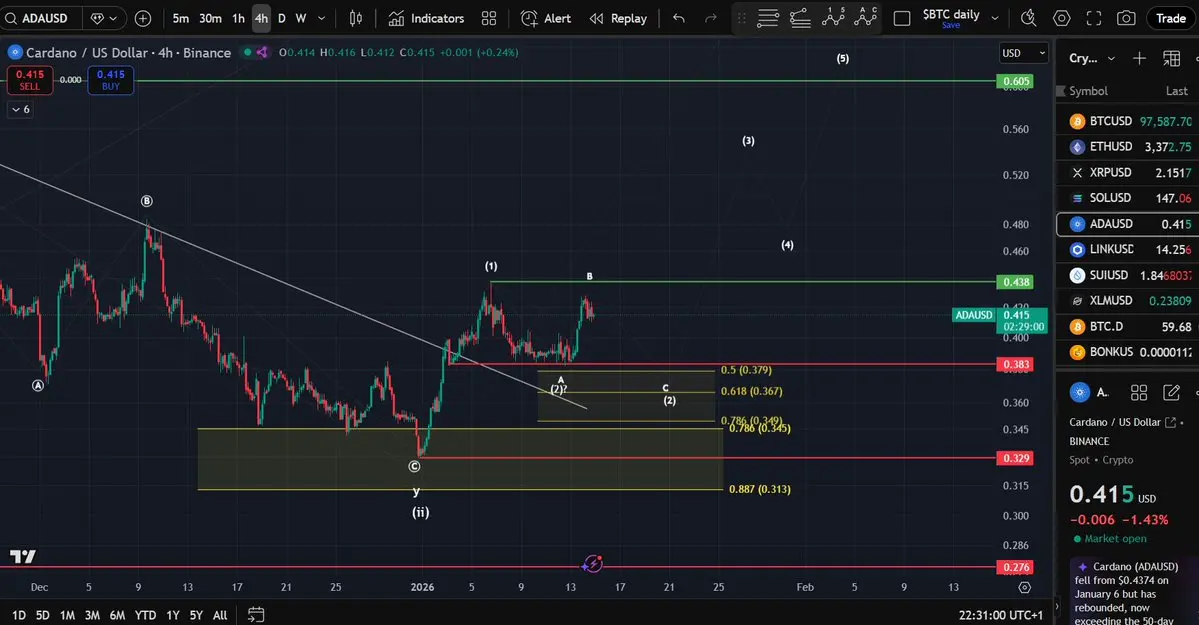Select BTC.D in the watchlist
The image size is (1199, 625).
[x=1128, y=327]
